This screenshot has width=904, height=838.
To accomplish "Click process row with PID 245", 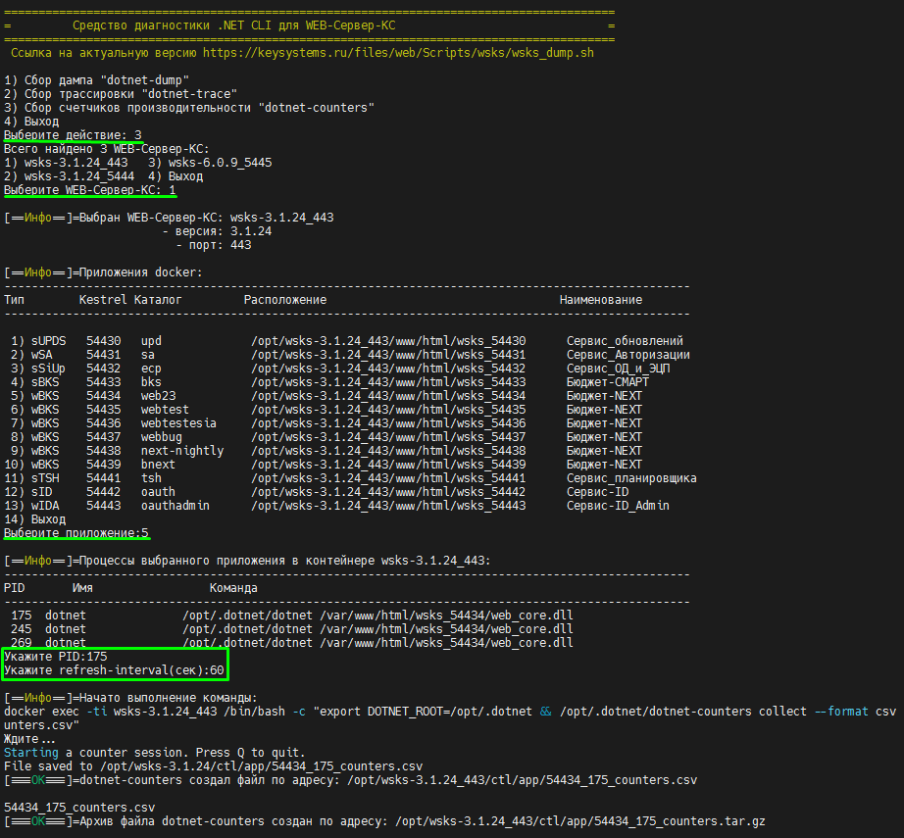I will tap(292, 629).
